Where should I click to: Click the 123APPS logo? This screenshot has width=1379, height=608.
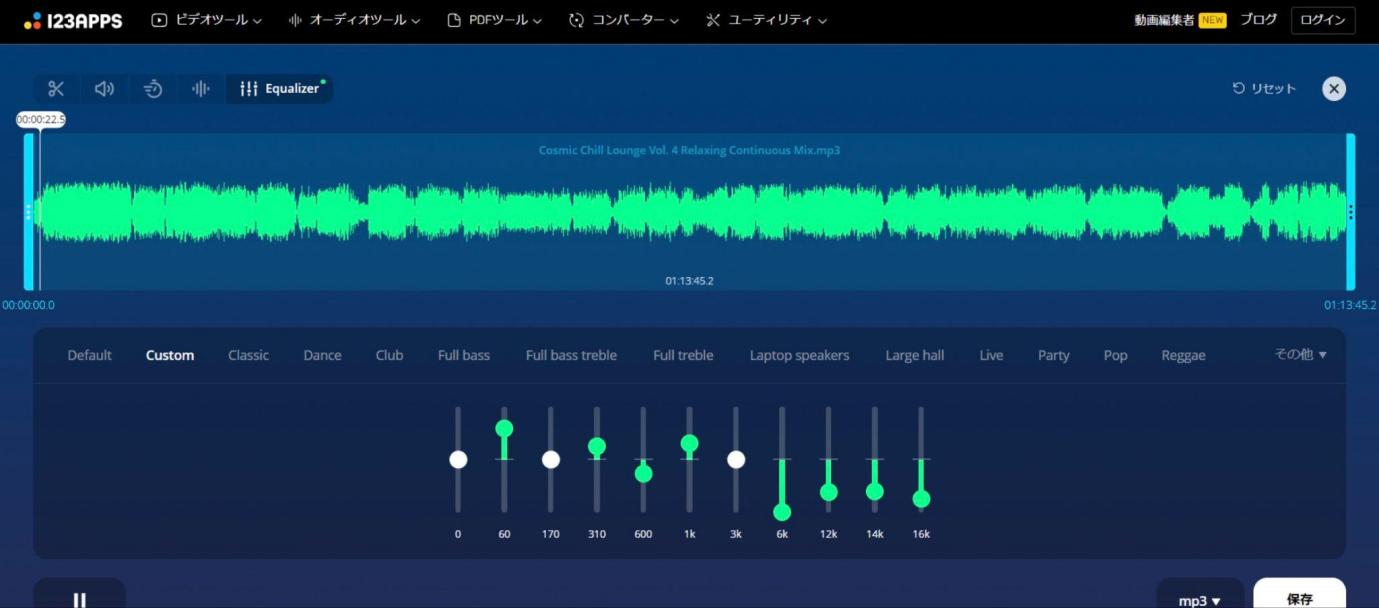point(73,20)
